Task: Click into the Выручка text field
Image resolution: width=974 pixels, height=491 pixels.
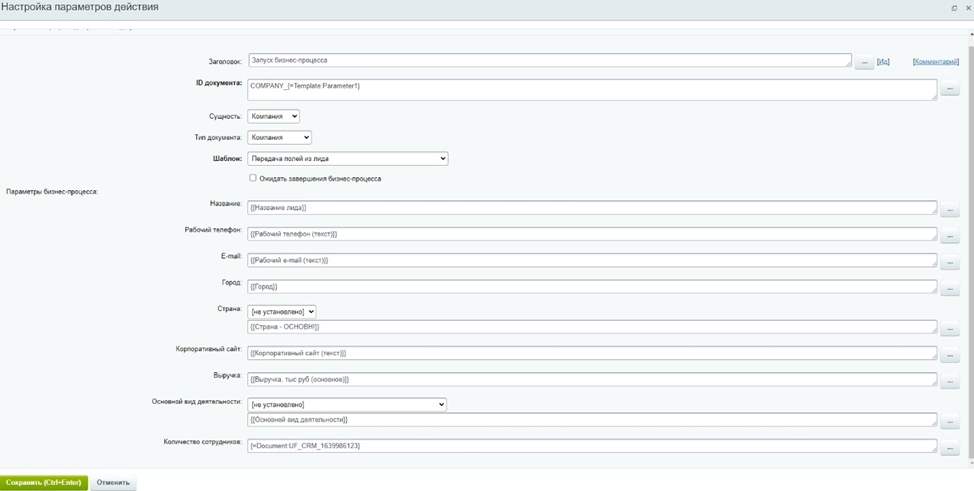Action: 591,380
